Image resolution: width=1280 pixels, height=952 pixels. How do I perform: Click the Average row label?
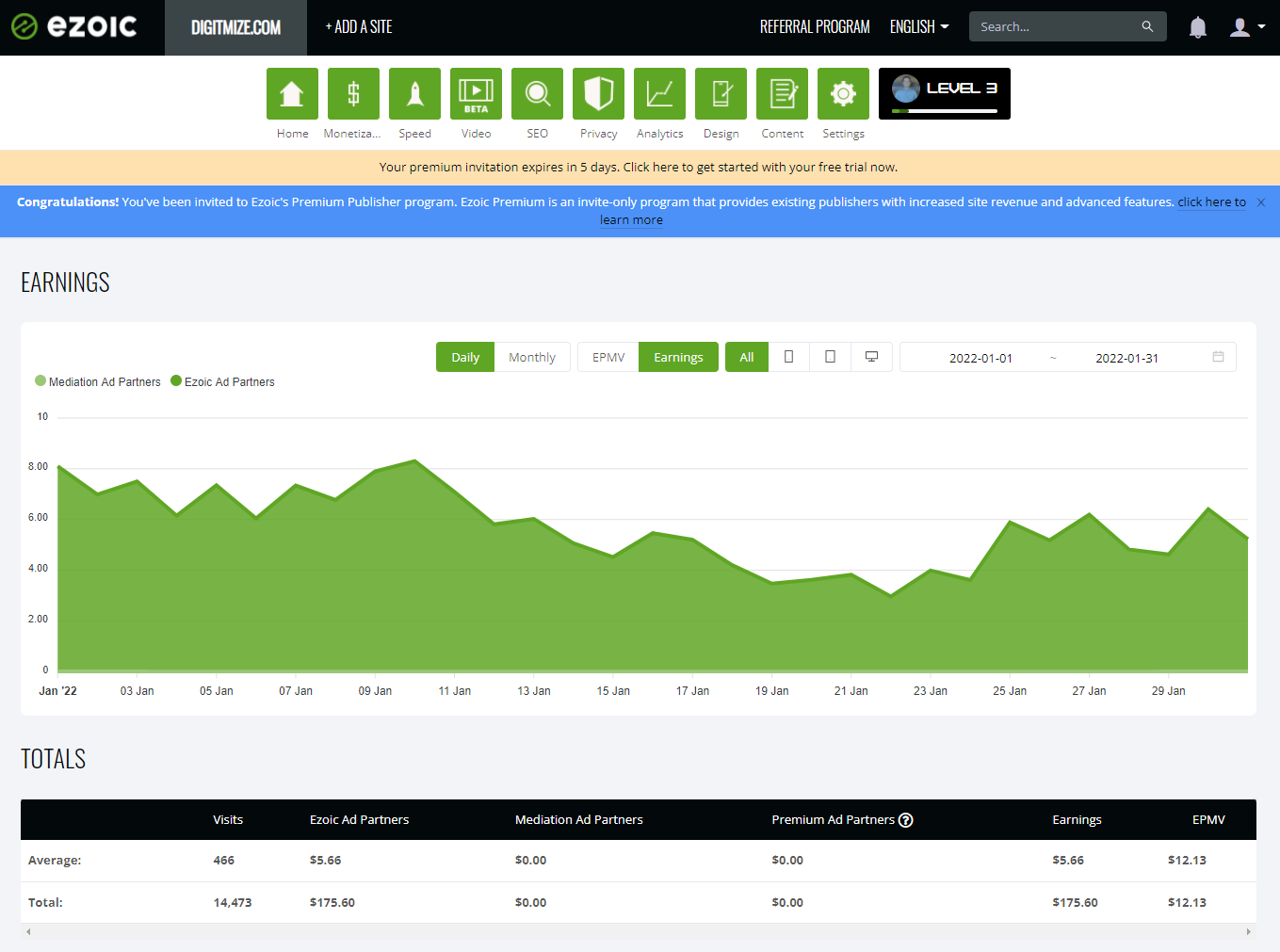55,861
